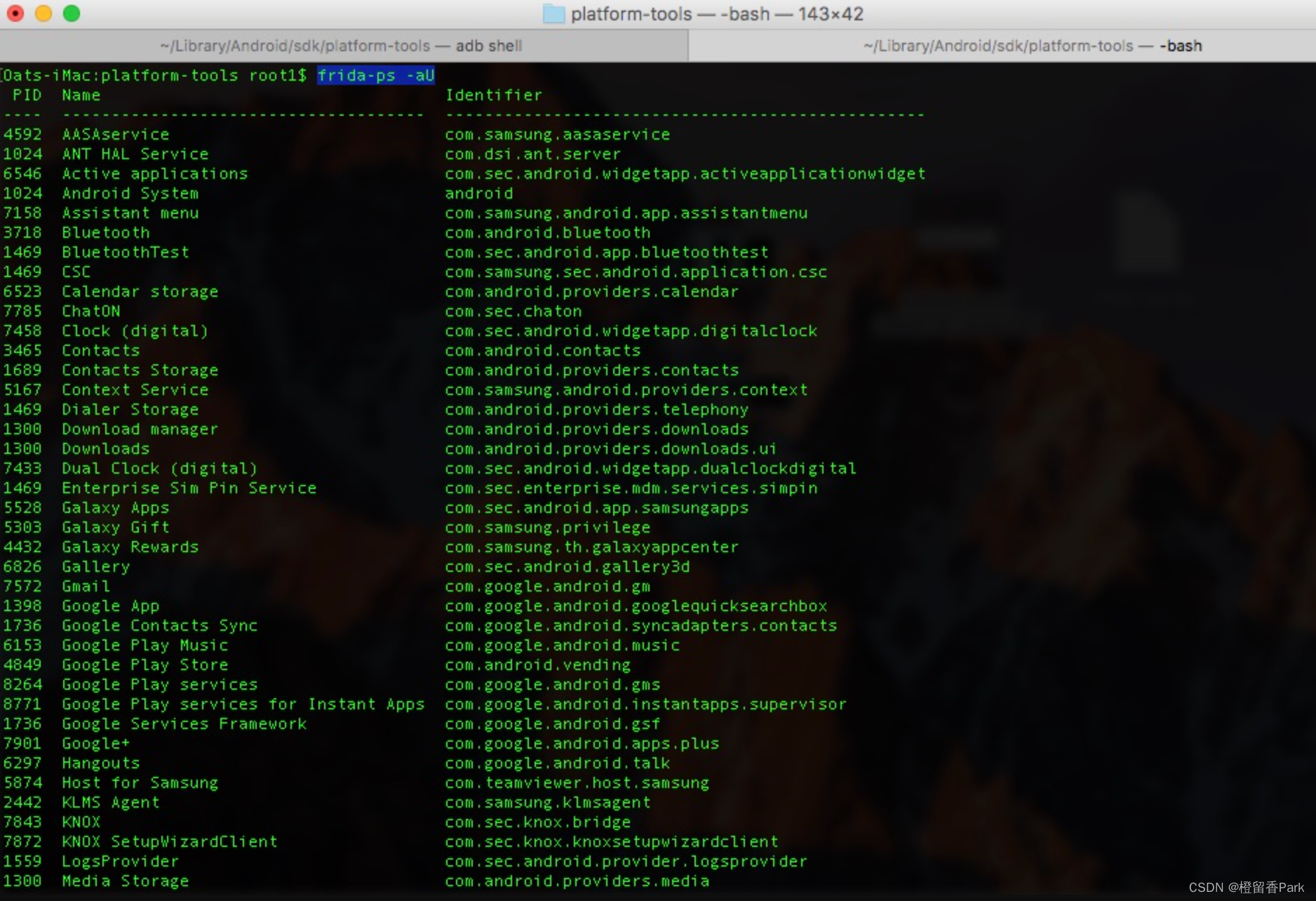Click the folder icon in the window title

tap(554, 14)
